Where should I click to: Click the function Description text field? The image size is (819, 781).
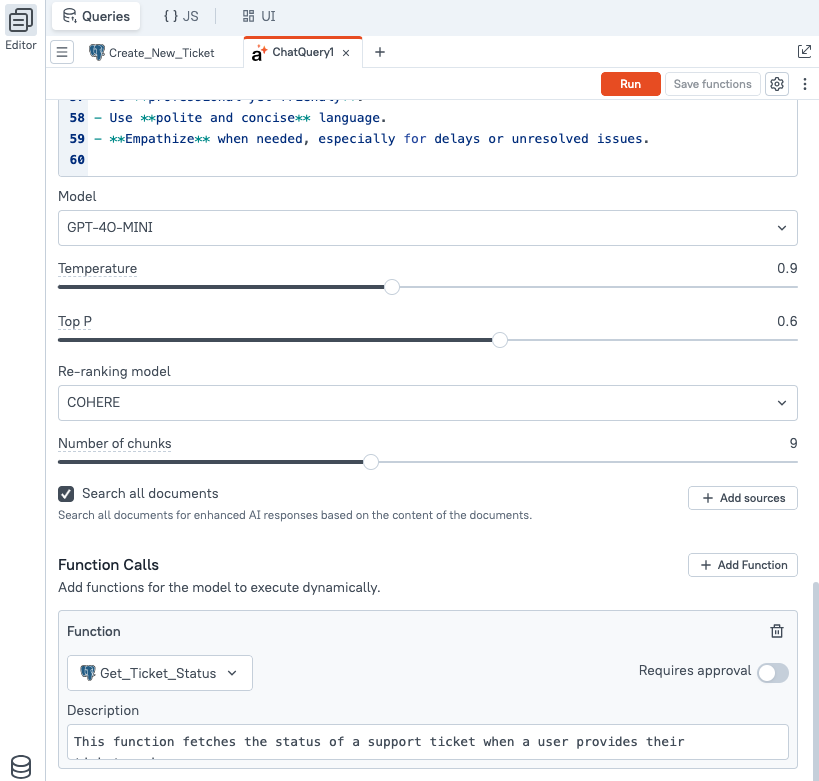pyautogui.click(x=427, y=742)
